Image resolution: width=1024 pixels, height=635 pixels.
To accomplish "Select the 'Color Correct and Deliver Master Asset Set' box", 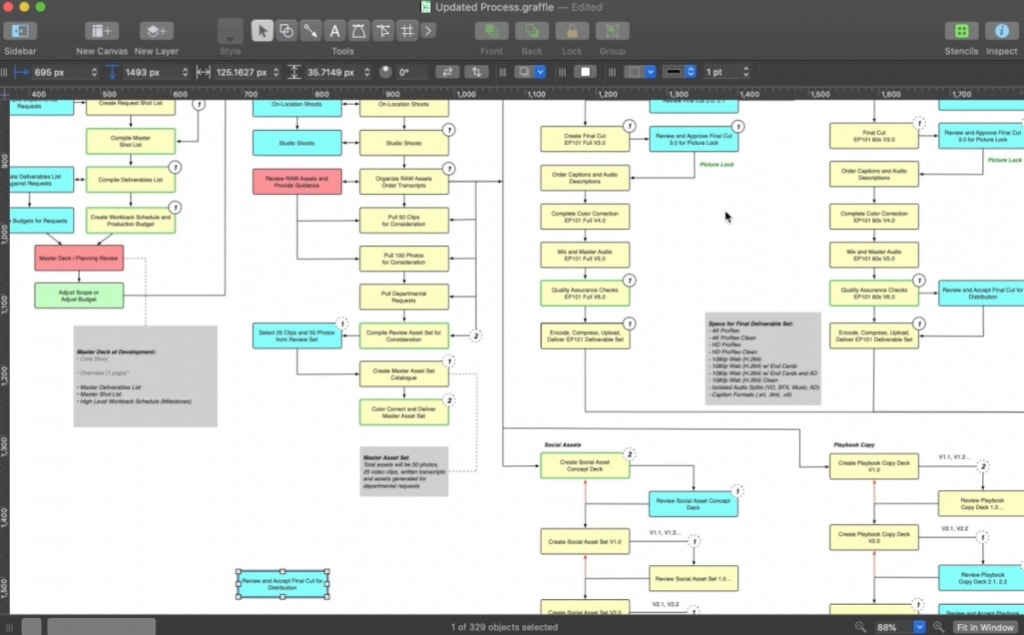I will click(404, 412).
